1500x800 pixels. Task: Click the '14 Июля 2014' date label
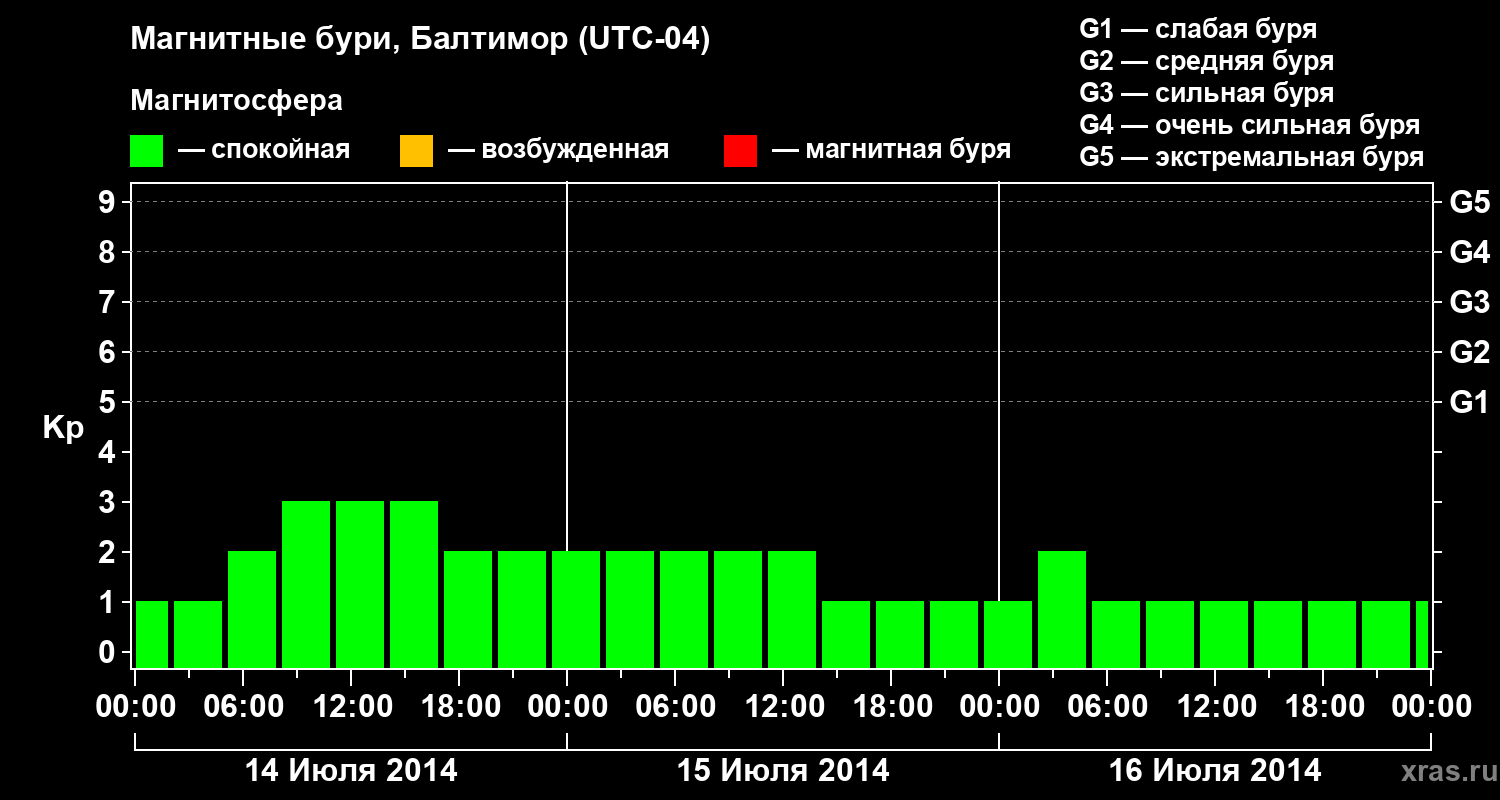tap(351, 771)
